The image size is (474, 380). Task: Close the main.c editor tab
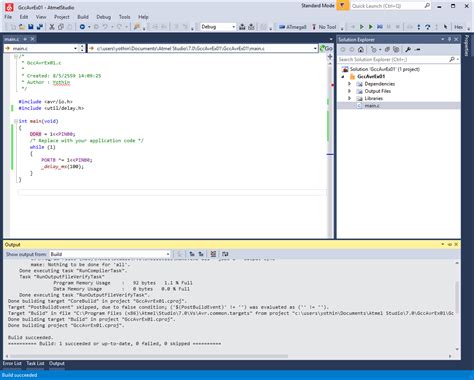[x=32, y=39]
